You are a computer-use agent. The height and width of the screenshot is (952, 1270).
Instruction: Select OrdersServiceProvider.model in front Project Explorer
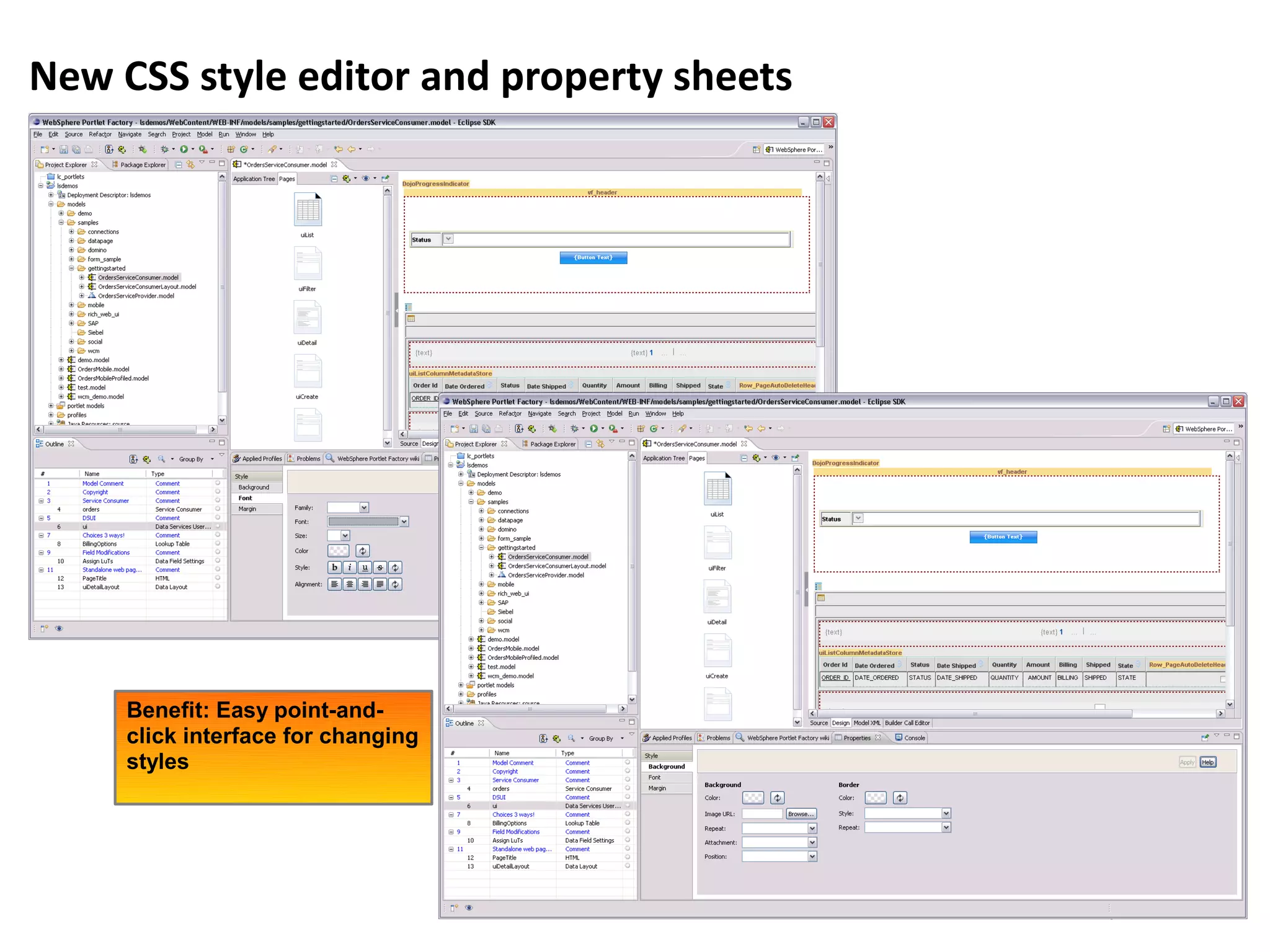(x=546, y=576)
